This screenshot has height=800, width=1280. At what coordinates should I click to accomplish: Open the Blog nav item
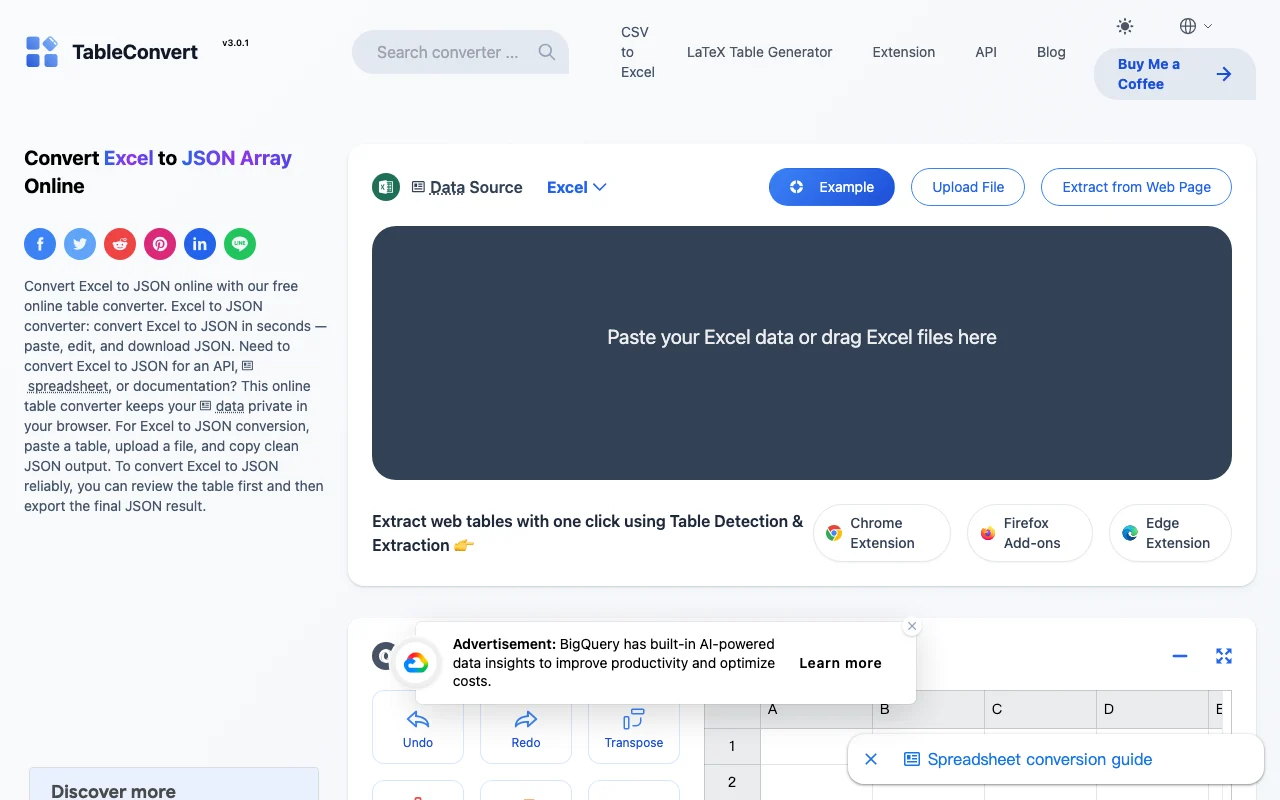click(x=1051, y=52)
